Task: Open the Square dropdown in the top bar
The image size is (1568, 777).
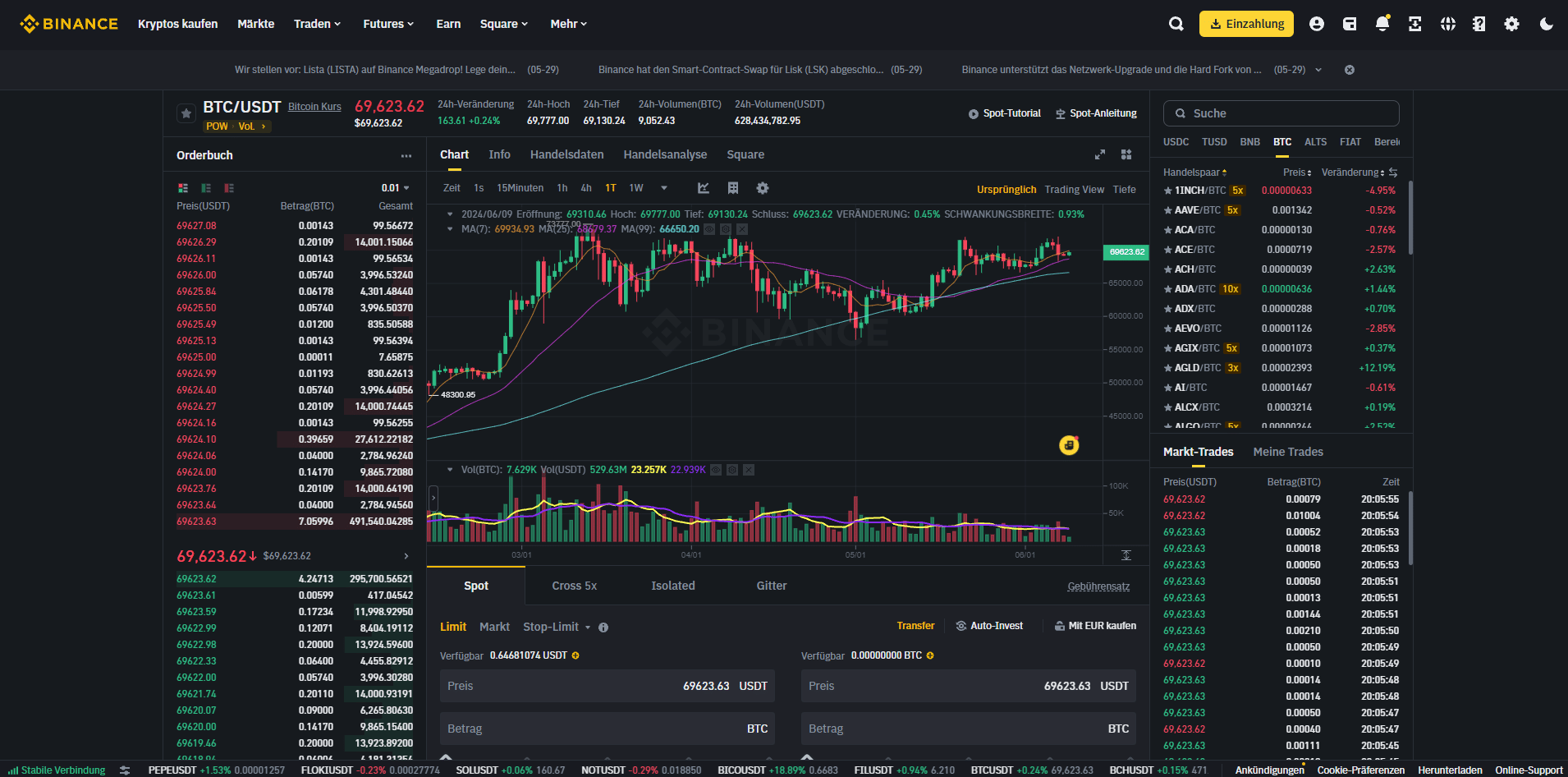Action: 504,24
